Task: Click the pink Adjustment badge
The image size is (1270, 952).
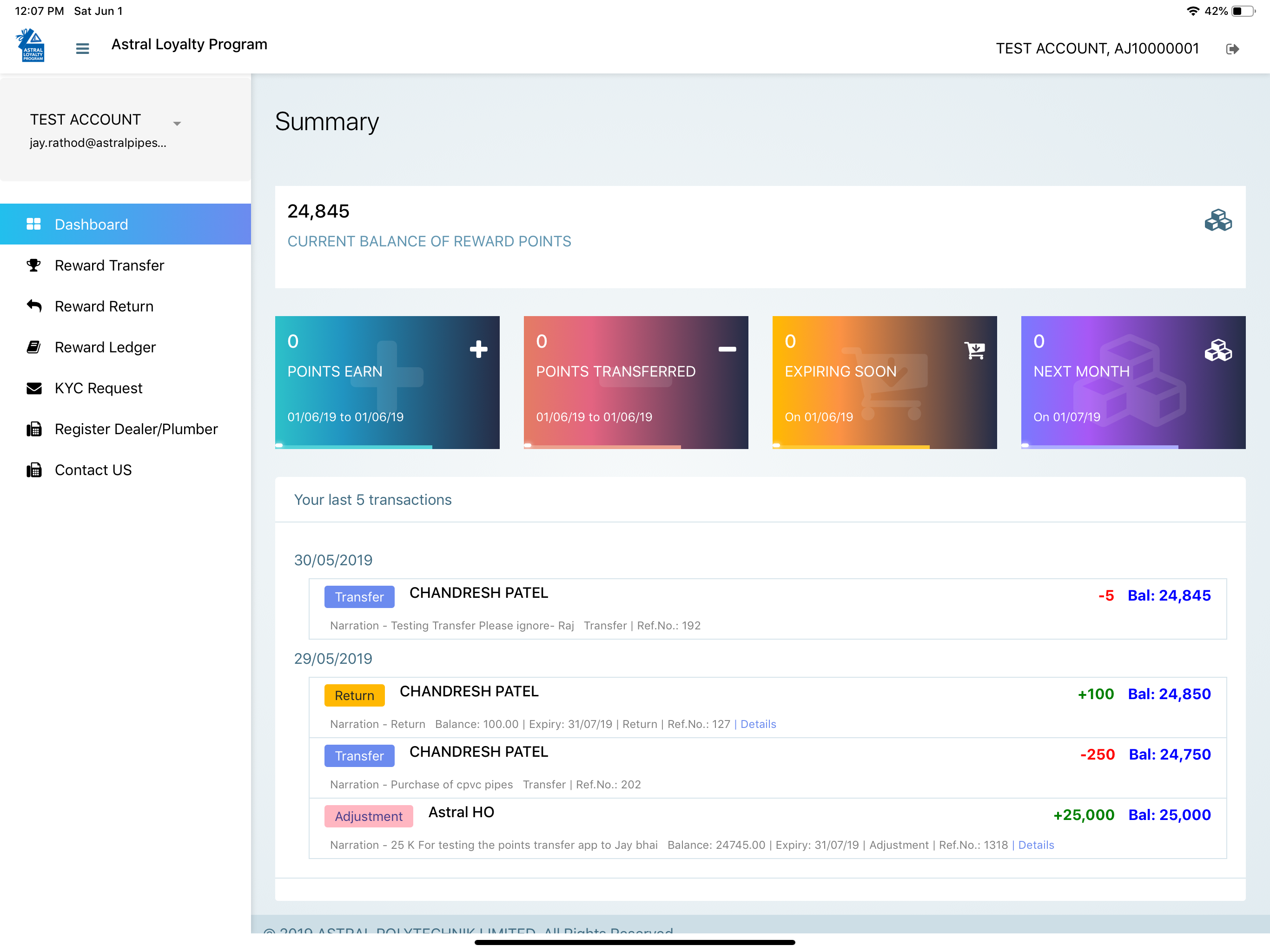Action: (369, 816)
